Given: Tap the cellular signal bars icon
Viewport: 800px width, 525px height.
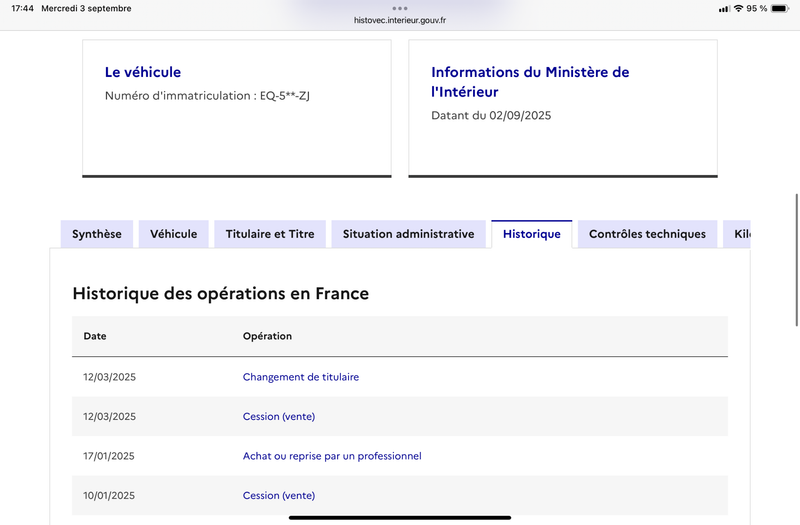Looking at the screenshot, I should tap(724, 9).
